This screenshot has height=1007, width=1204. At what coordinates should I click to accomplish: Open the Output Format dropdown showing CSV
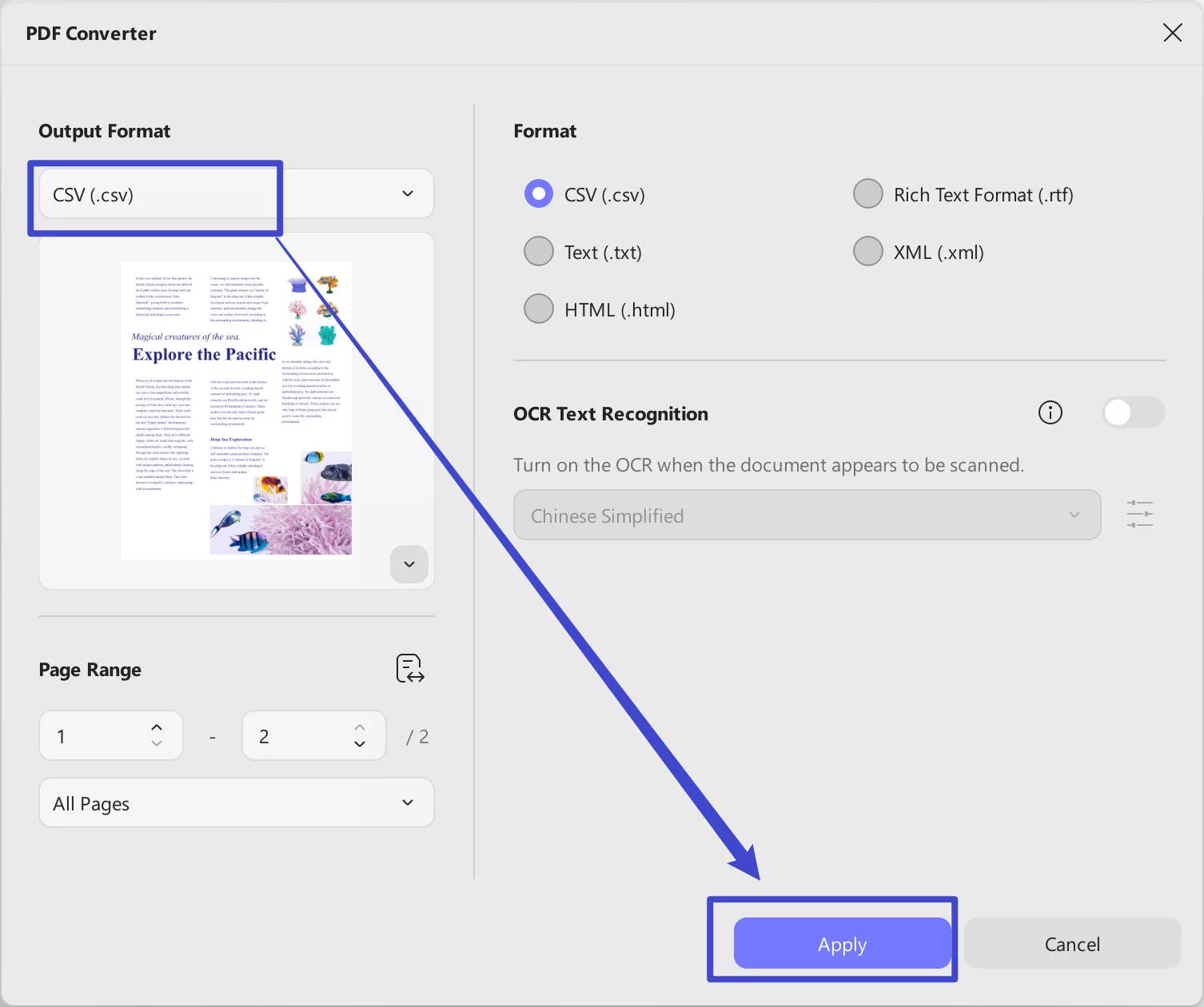coord(237,194)
